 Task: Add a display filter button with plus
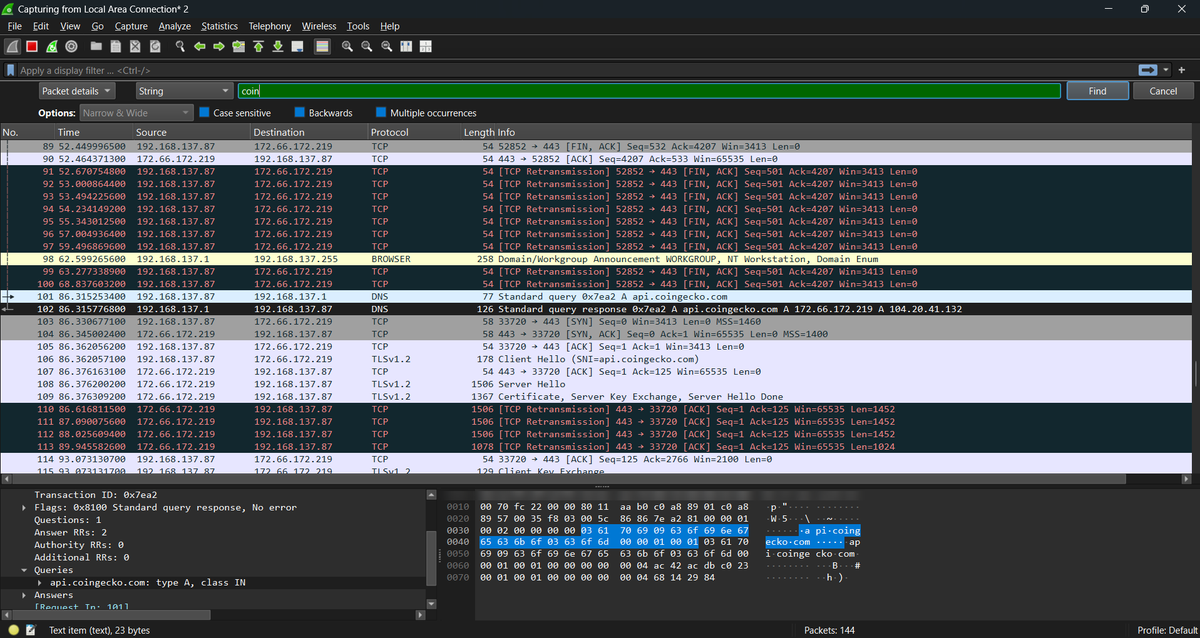(1182, 70)
